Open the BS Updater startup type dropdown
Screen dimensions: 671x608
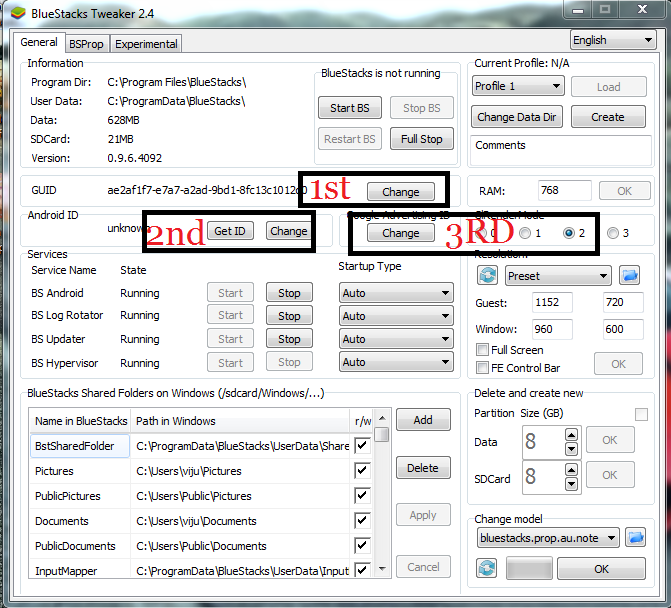click(x=396, y=339)
